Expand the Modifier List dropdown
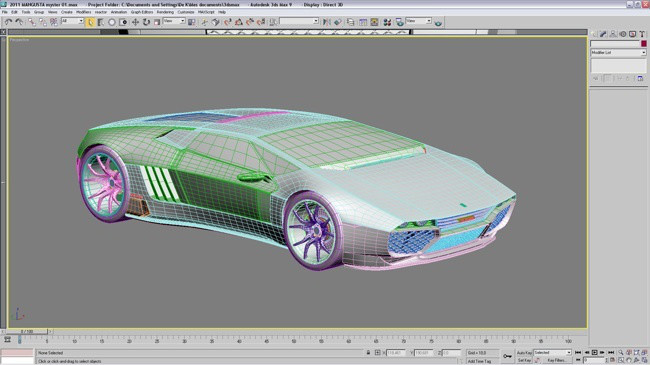 (618, 53)
